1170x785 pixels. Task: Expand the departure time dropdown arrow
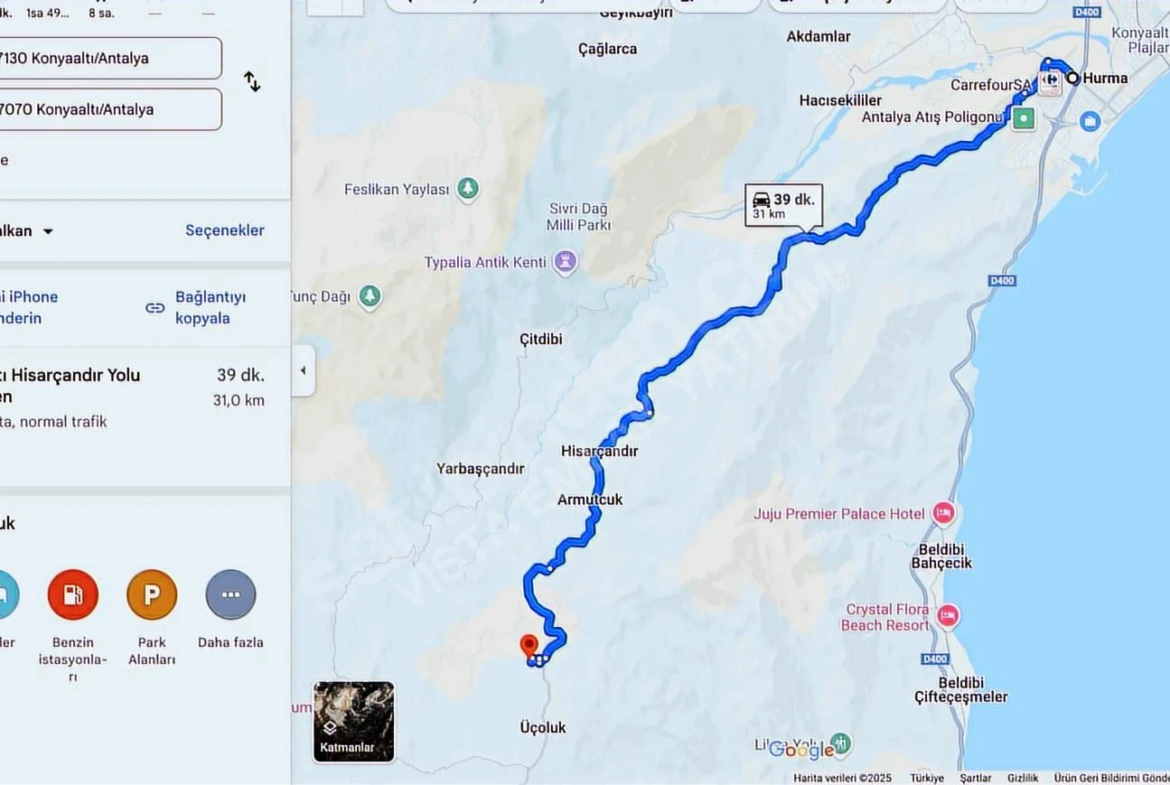click(48, 231)
